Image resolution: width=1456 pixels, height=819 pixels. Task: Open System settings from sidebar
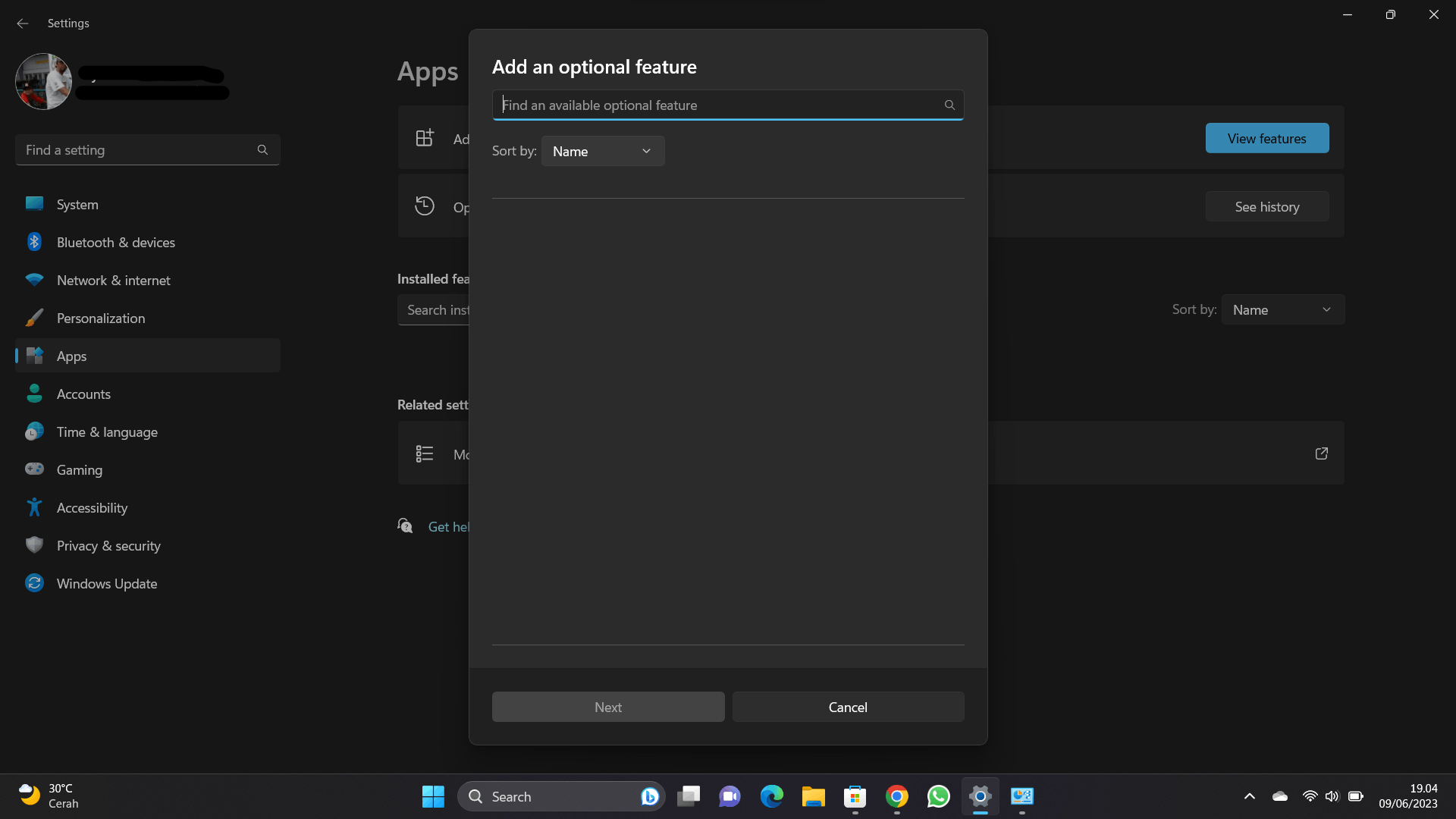tap(77, 204)
